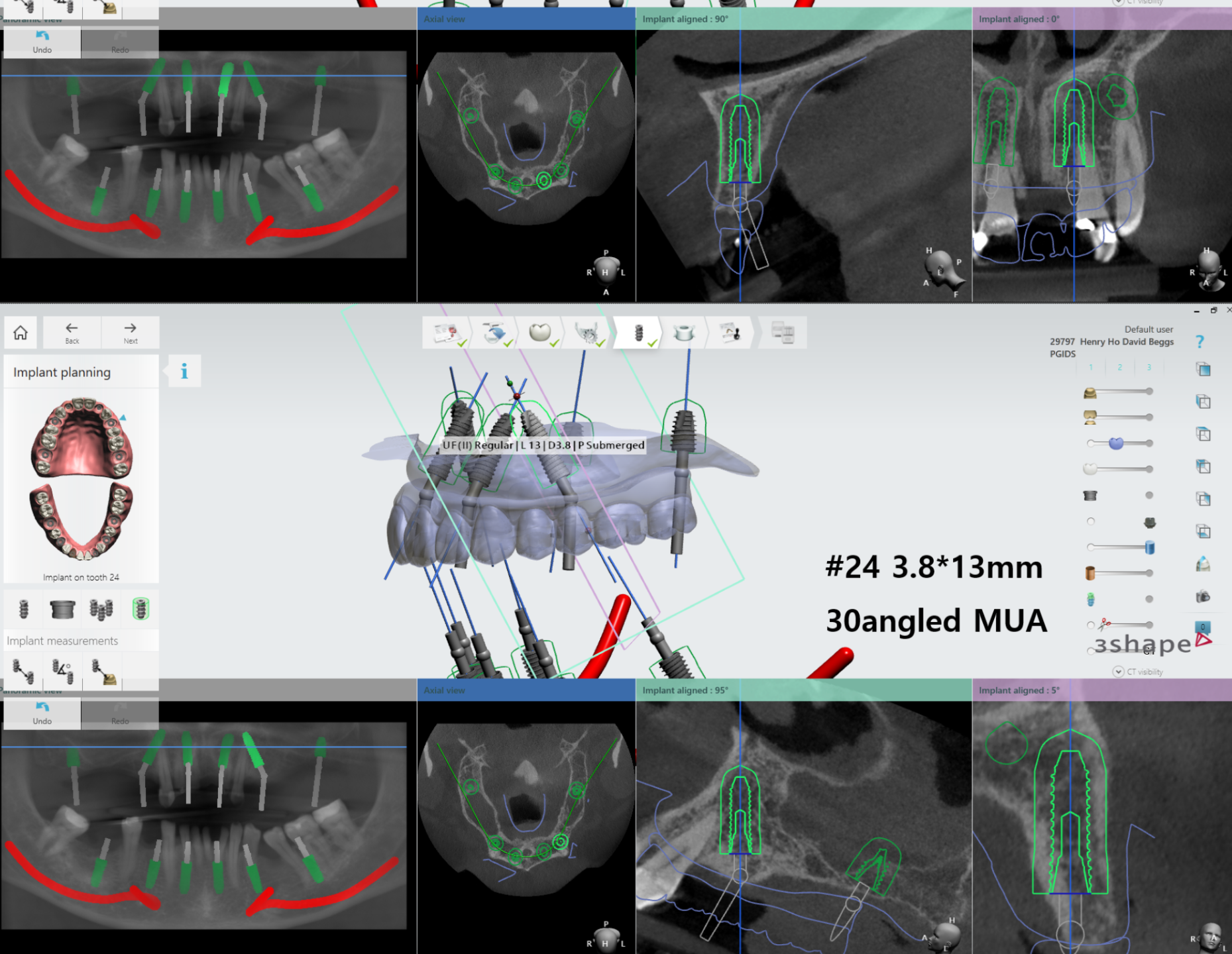Go to the Home screen icon
The width and height of the screenshot is (1232, 954).
pyautogui.click(x=21, y=333)
